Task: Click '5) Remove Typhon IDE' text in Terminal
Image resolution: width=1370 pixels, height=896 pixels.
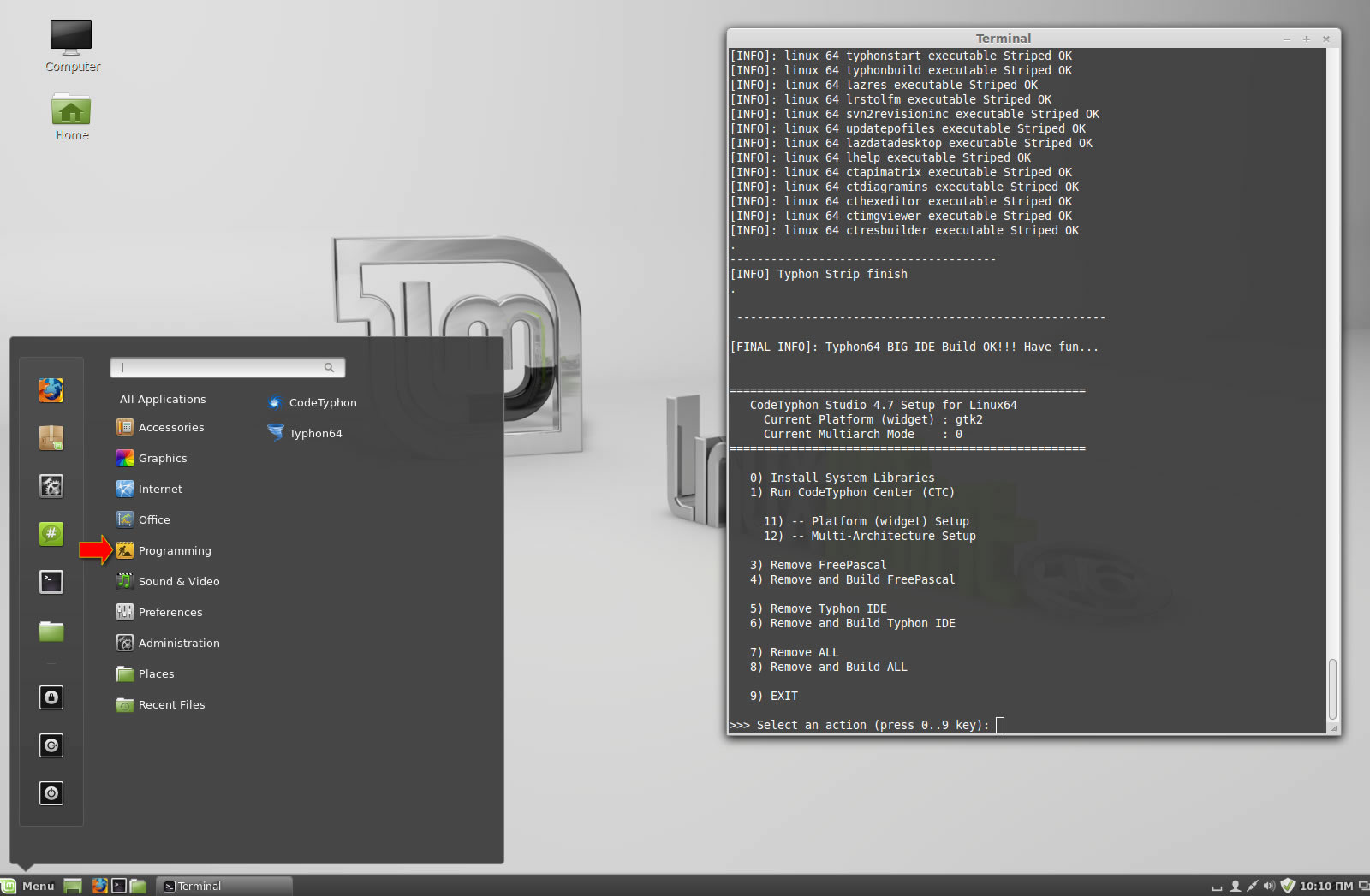Action: pyautogui.click(x=818, y=608)
